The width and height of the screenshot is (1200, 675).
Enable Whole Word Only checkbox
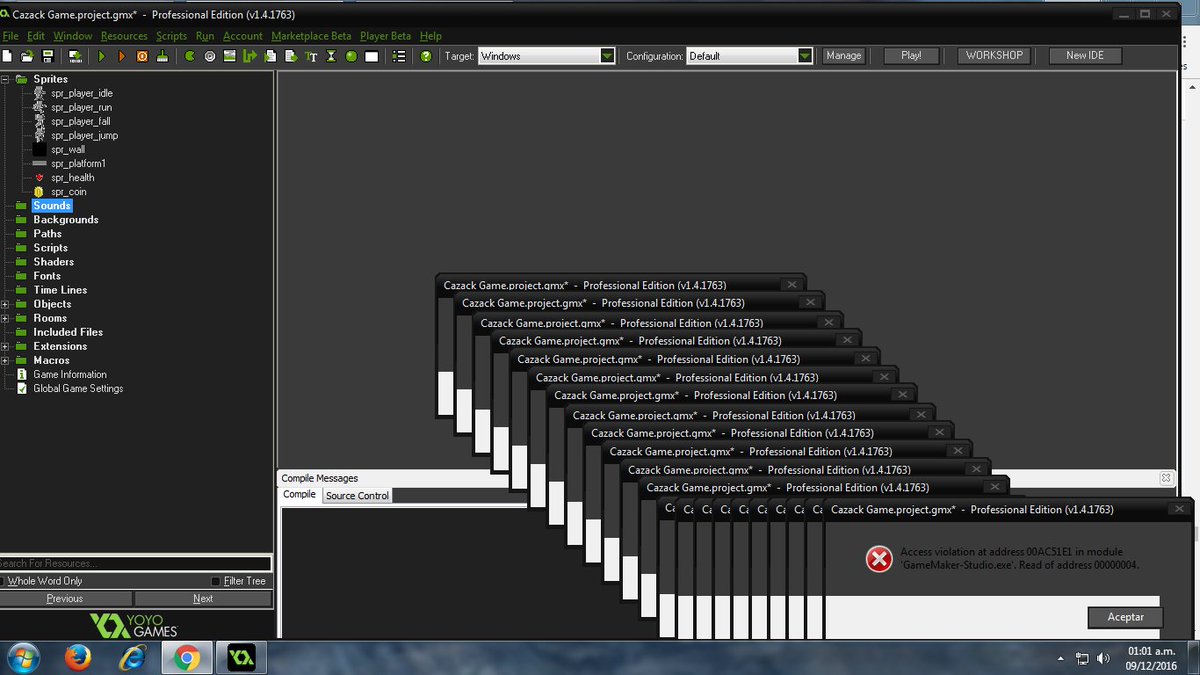pyautogui.click(x=3, y=581)
